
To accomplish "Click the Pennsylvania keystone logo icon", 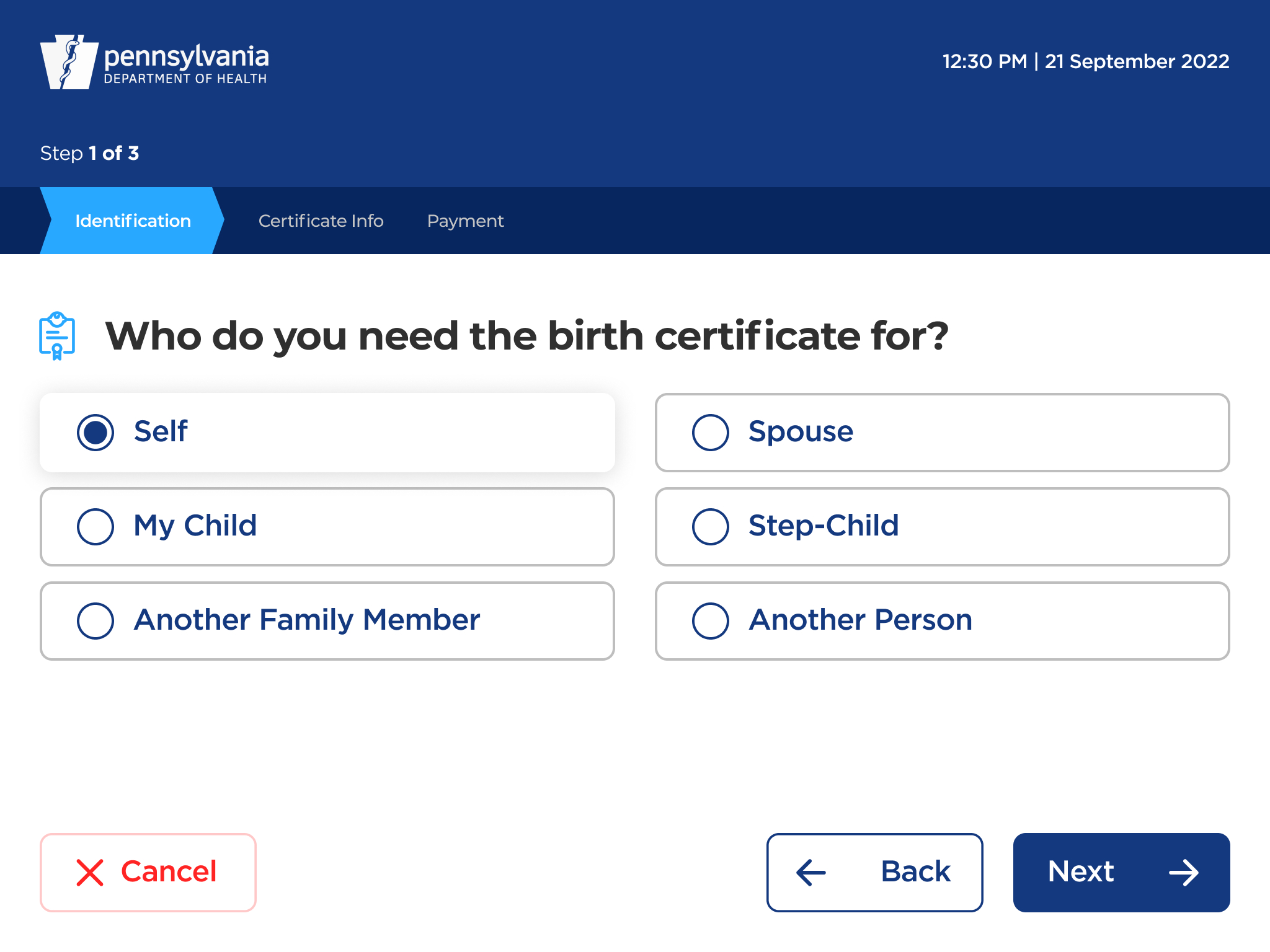I will (69, 62).
